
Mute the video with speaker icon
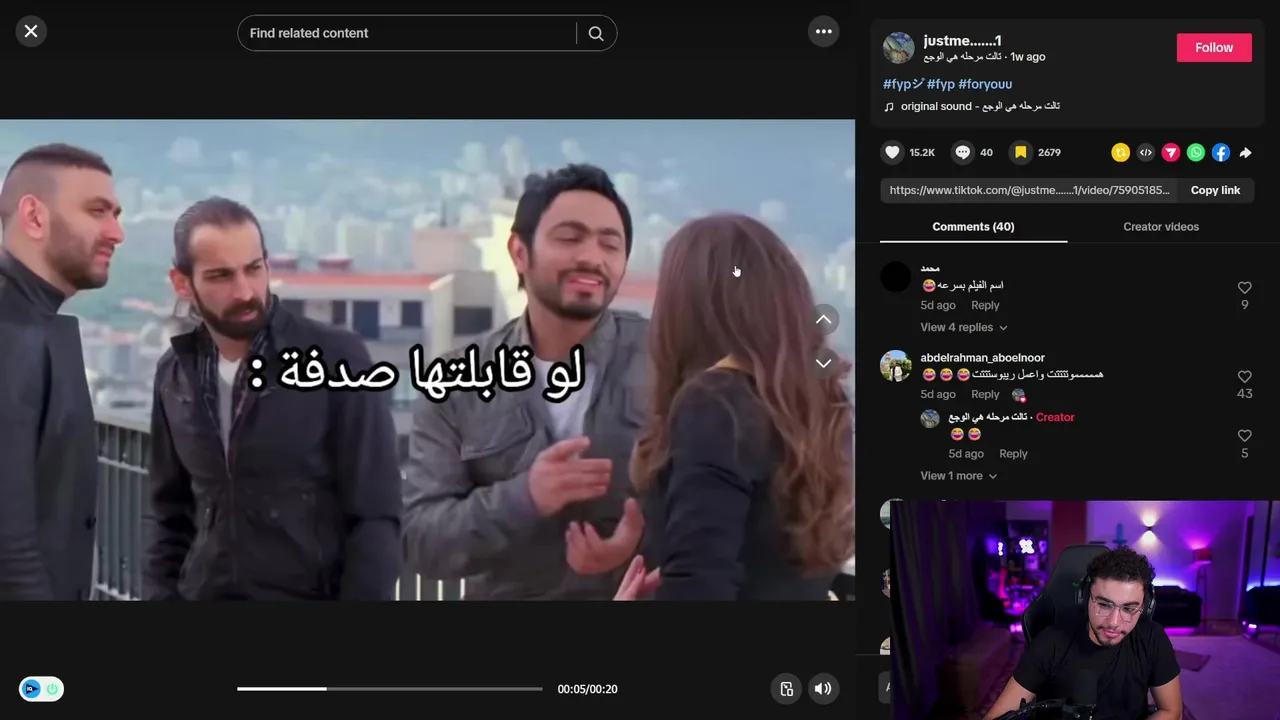point(823,688)
